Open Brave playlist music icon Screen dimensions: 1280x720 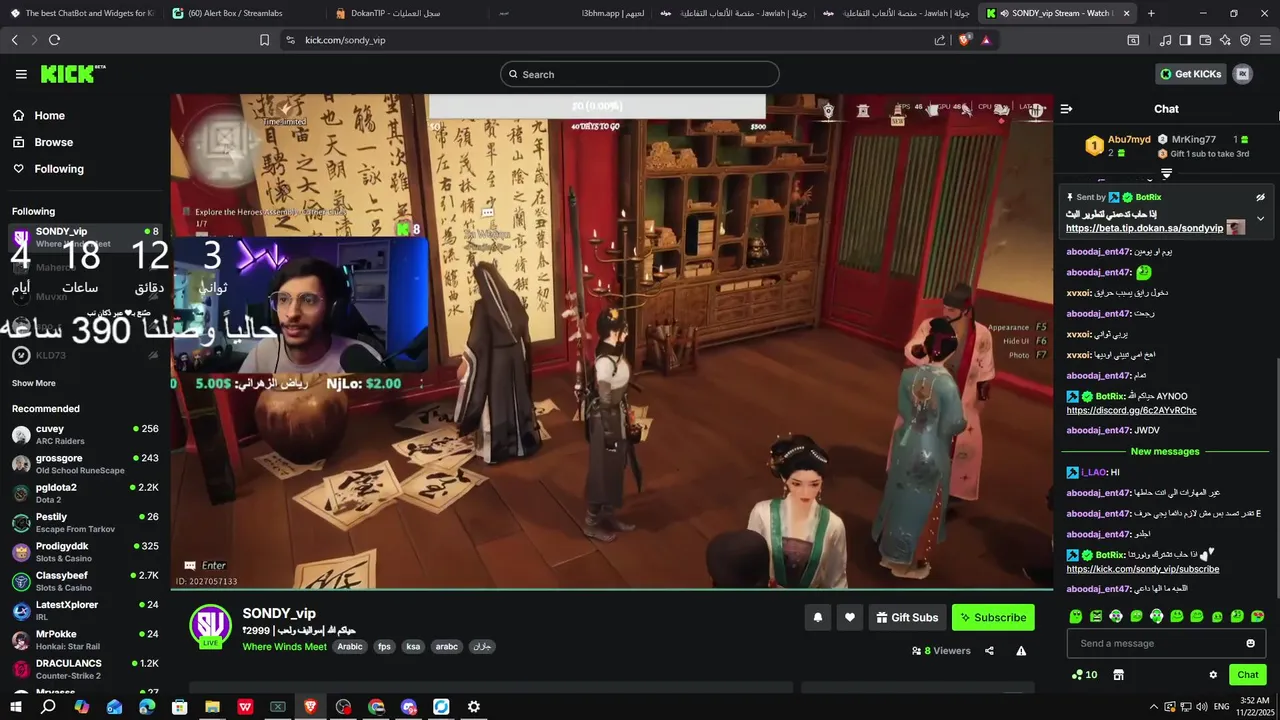pos(1165,40)
